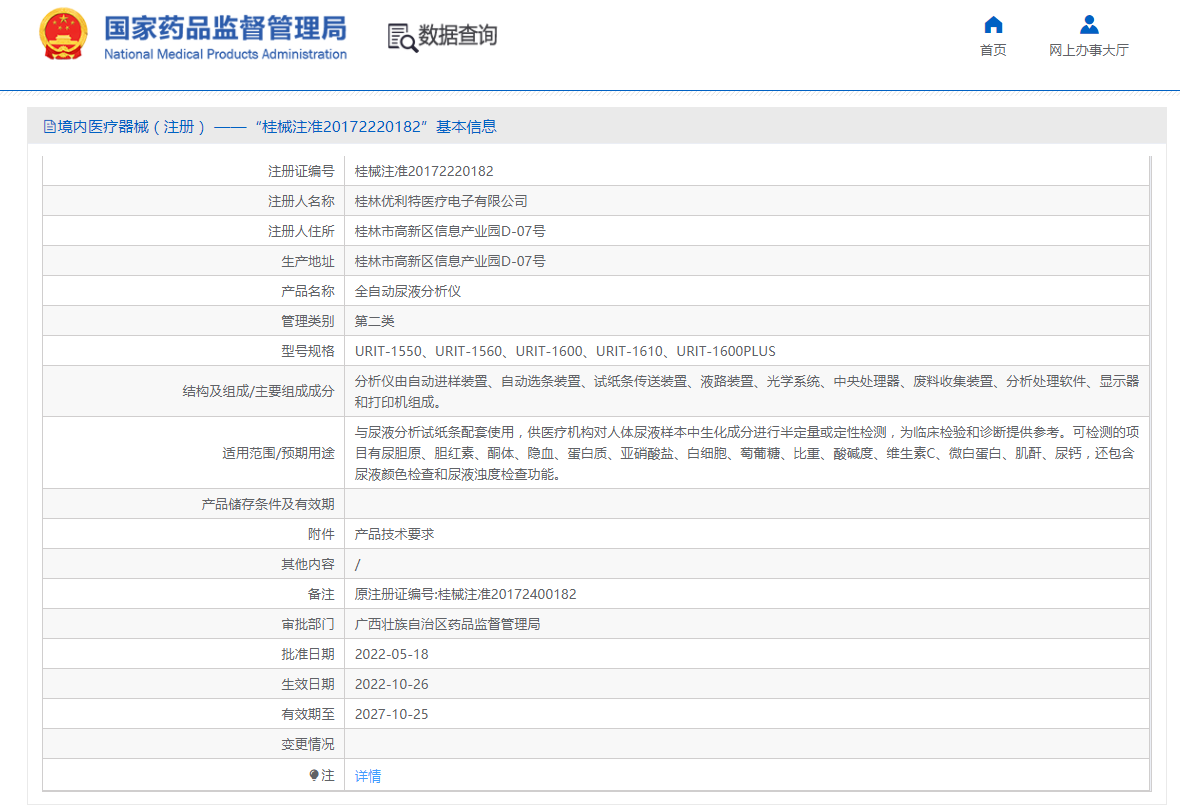
Task: Click the home house icon
Action: pos(993,25)
